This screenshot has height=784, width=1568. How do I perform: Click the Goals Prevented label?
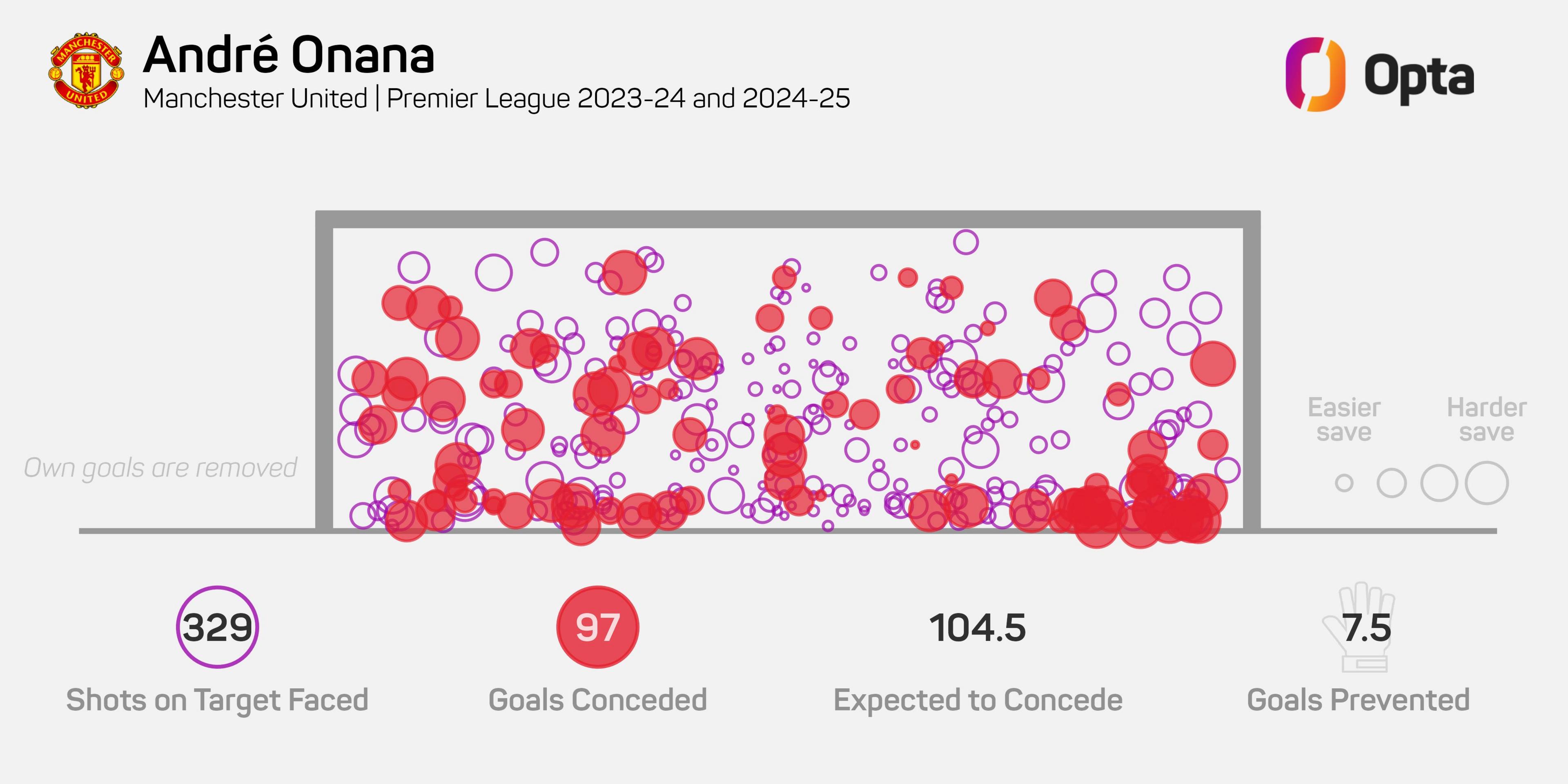click(1359, 699)
